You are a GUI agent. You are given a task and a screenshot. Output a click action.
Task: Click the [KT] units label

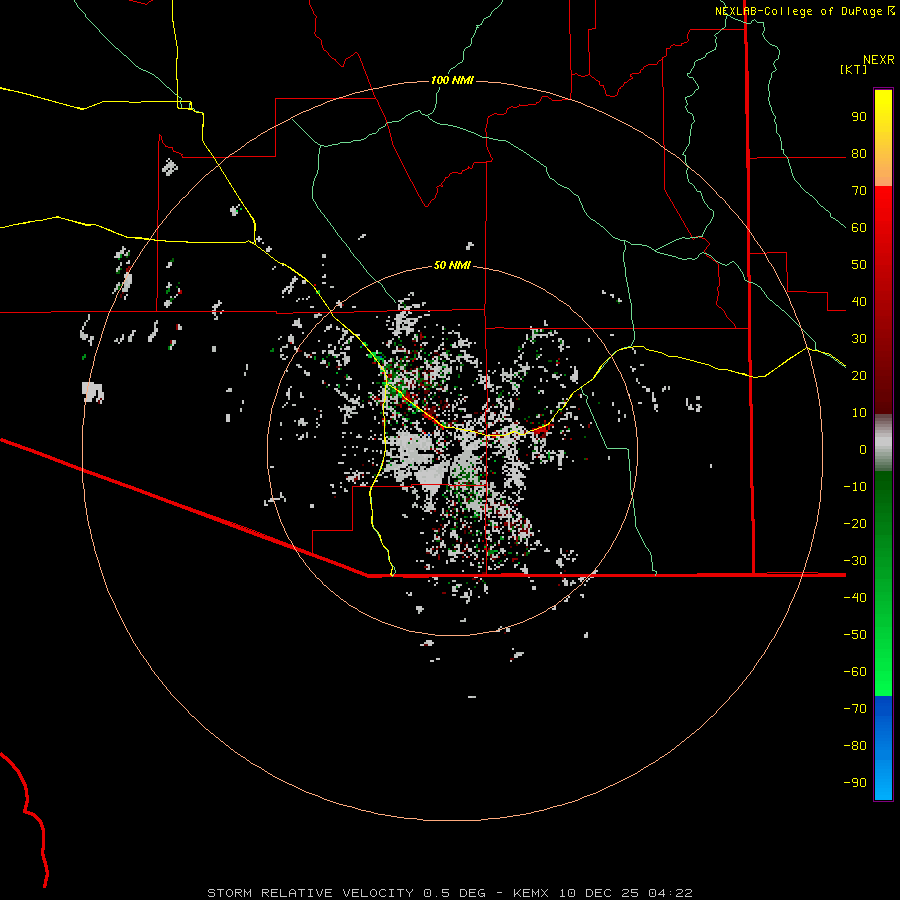854,69
